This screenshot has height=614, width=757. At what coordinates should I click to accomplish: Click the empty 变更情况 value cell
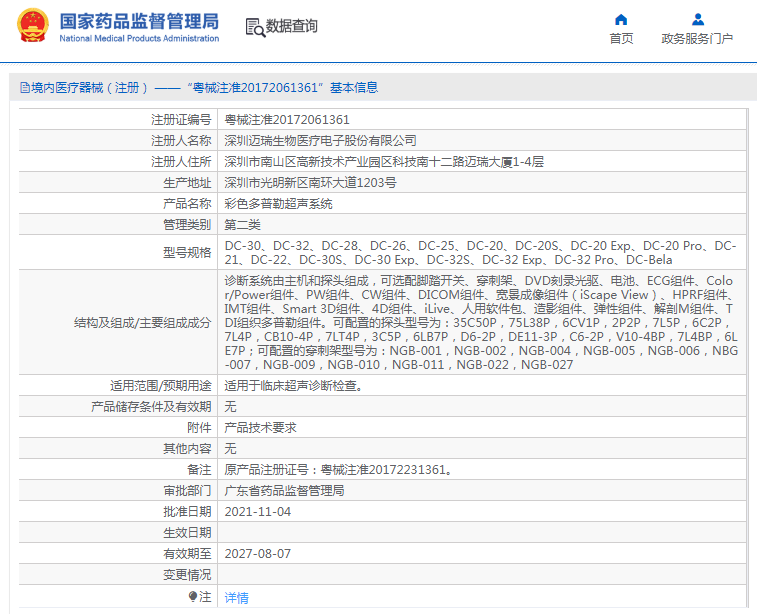[x=482, y=574]
